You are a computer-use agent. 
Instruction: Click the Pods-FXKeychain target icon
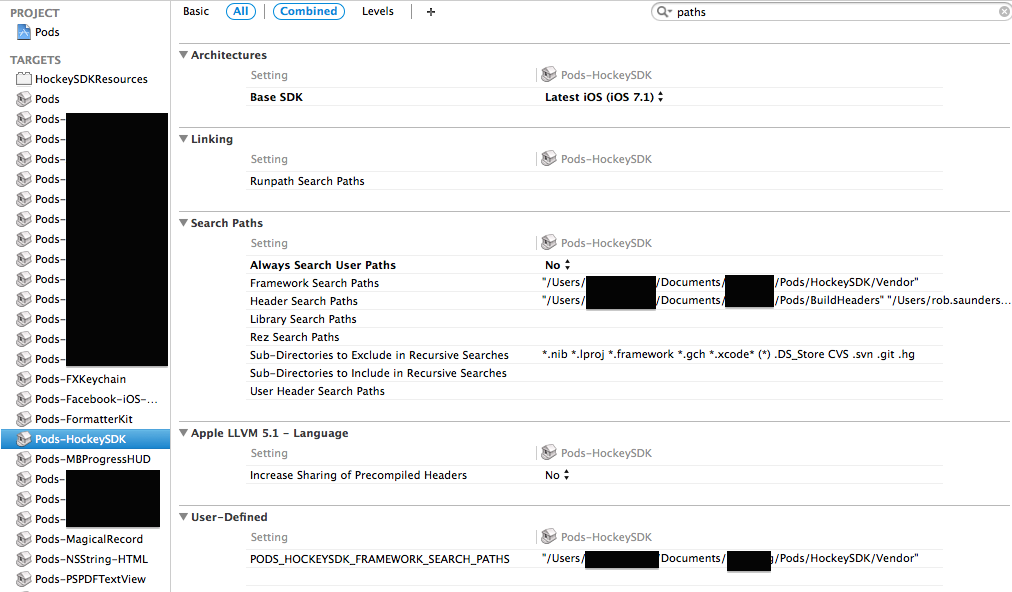tap(24, 379)
